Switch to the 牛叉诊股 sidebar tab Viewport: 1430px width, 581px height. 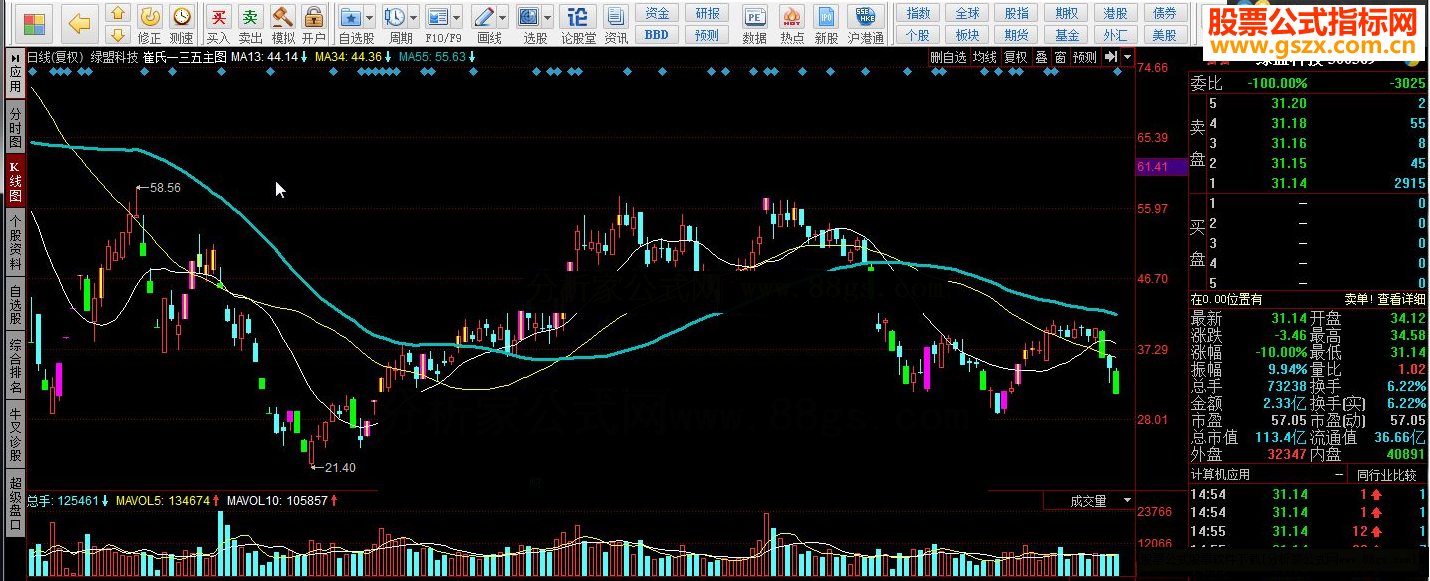tap(15, 436)
